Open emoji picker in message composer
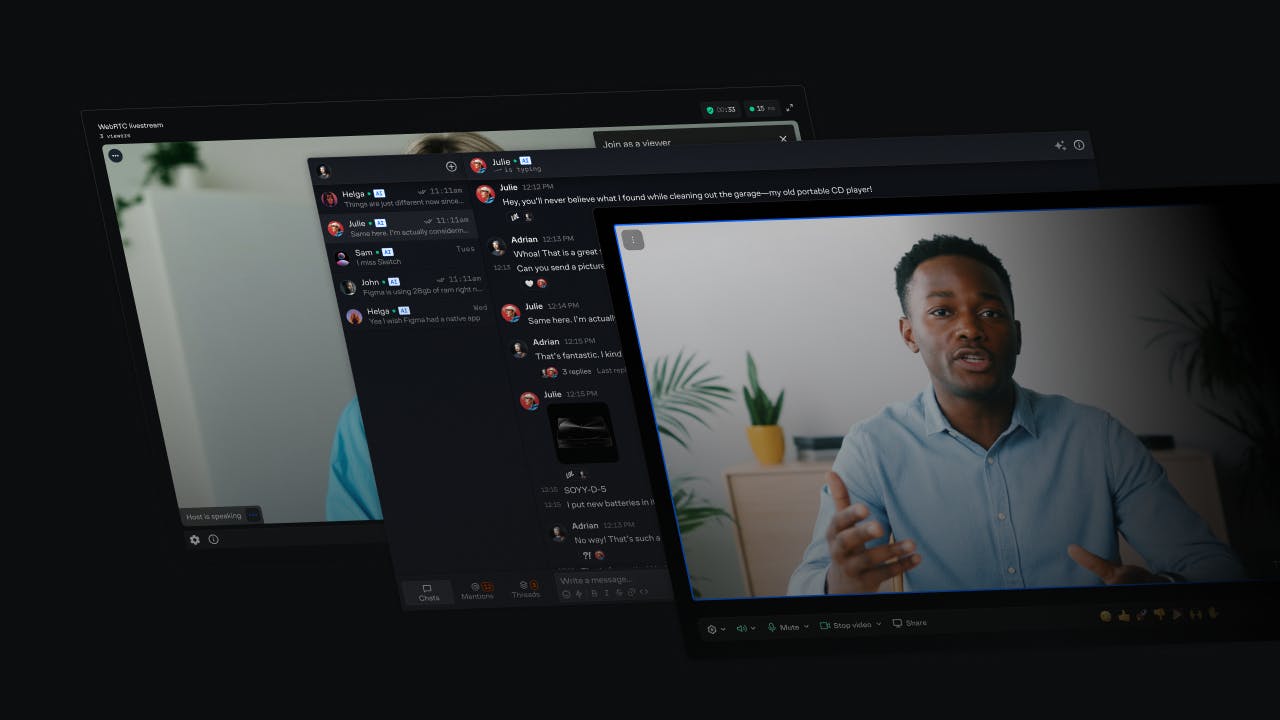The image size is (1280, 720). click(566, 593)
